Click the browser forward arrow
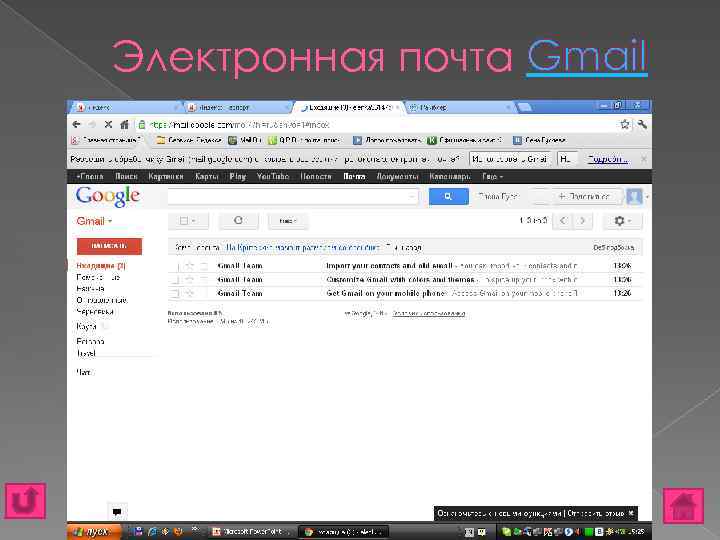 click(x=92, y=124)
